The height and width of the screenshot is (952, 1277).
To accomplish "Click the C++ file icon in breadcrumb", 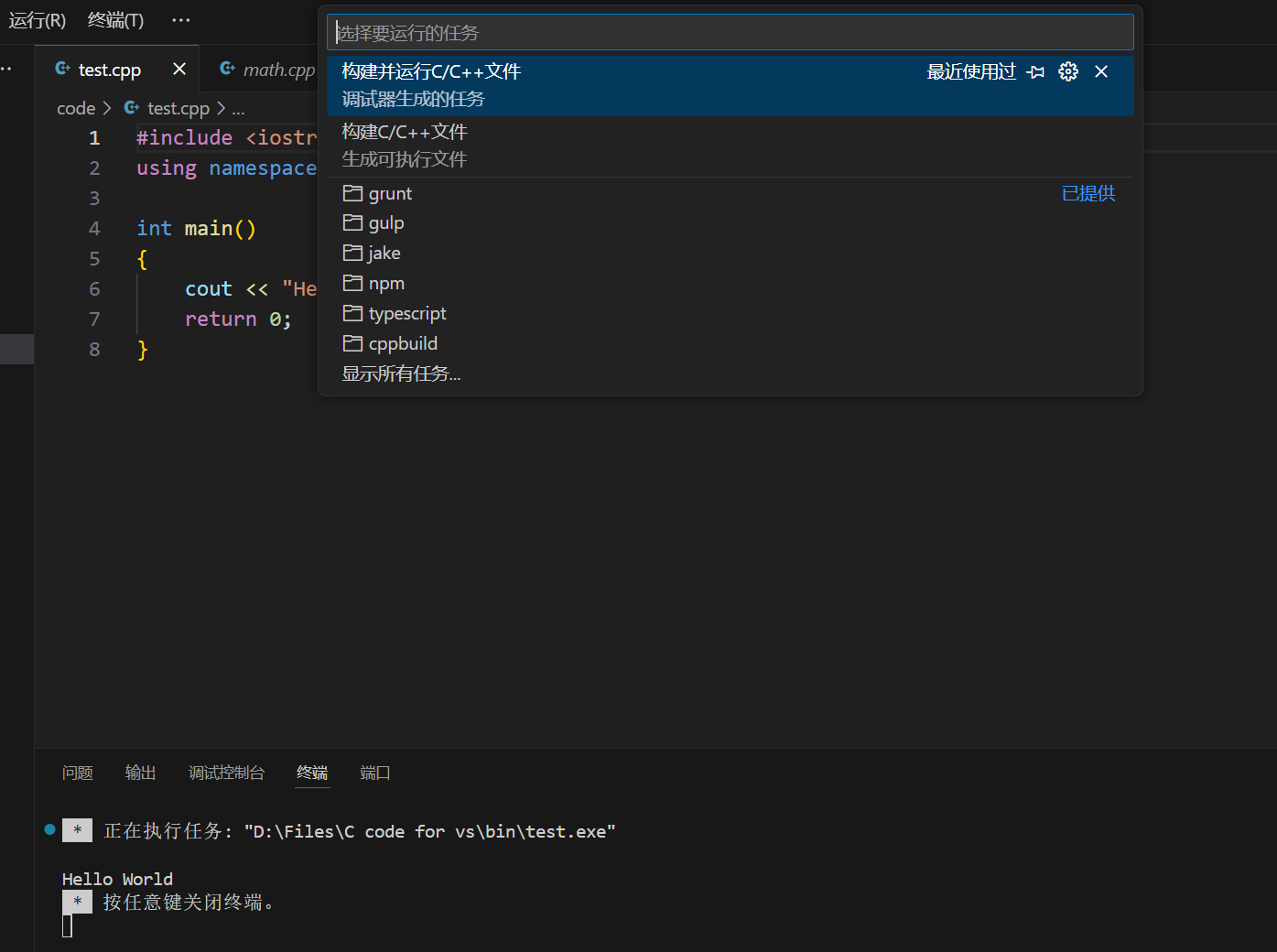I will [x=132, y=108].
